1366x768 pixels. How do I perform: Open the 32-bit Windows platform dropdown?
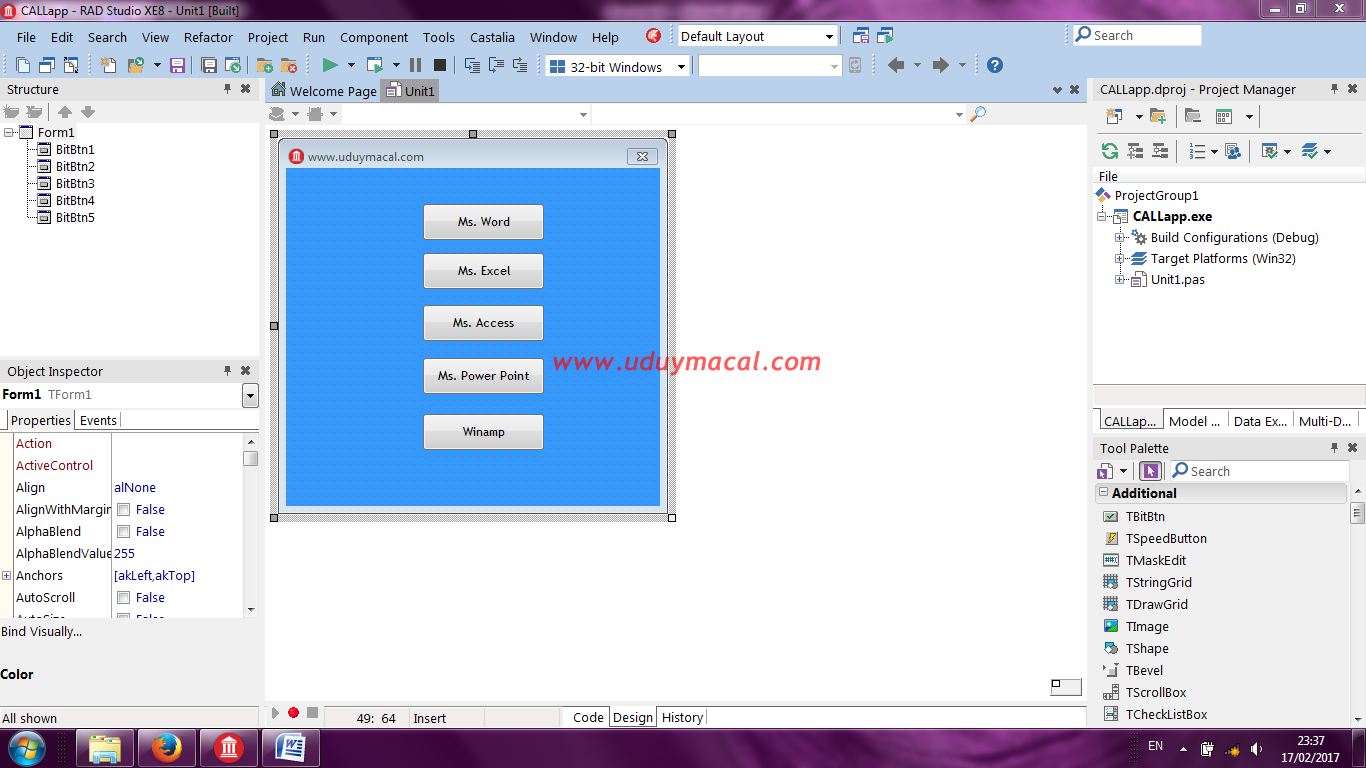(682, 67)
